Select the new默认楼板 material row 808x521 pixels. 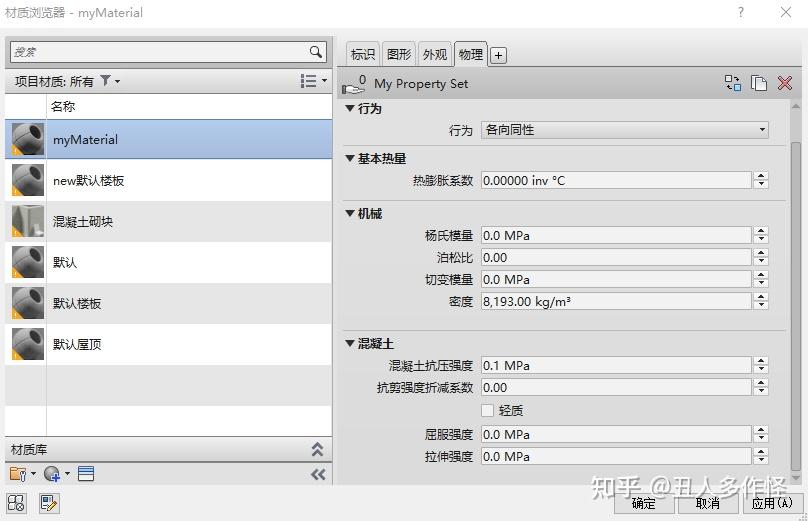point(169,180)
